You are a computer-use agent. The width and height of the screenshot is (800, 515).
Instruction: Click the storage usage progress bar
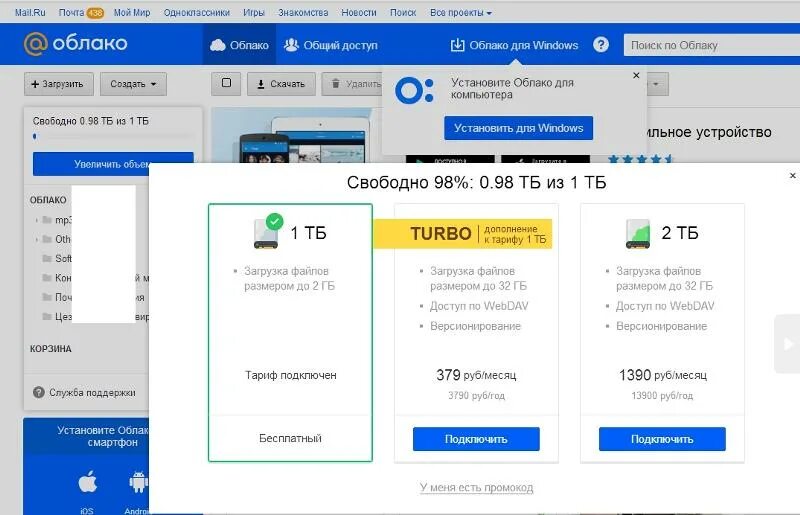[x=112, y=136]
